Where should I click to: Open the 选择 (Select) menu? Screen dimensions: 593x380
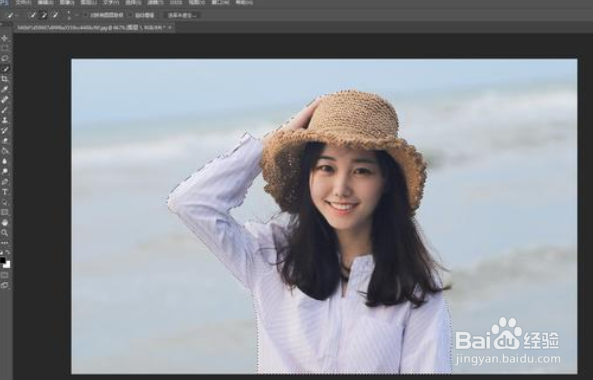pos(133,2)
